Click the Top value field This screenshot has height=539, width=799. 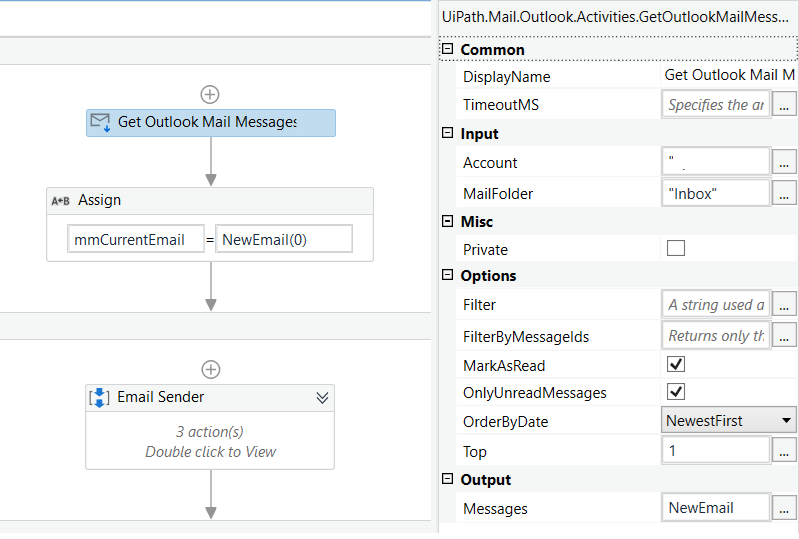[x=715, y=451]
